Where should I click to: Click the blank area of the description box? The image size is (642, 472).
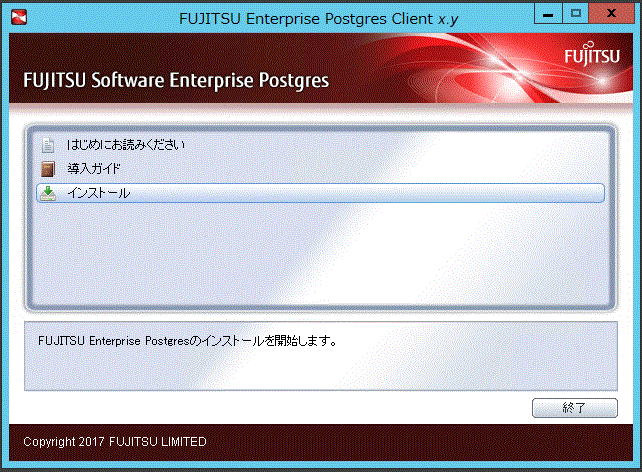[320, 370]
